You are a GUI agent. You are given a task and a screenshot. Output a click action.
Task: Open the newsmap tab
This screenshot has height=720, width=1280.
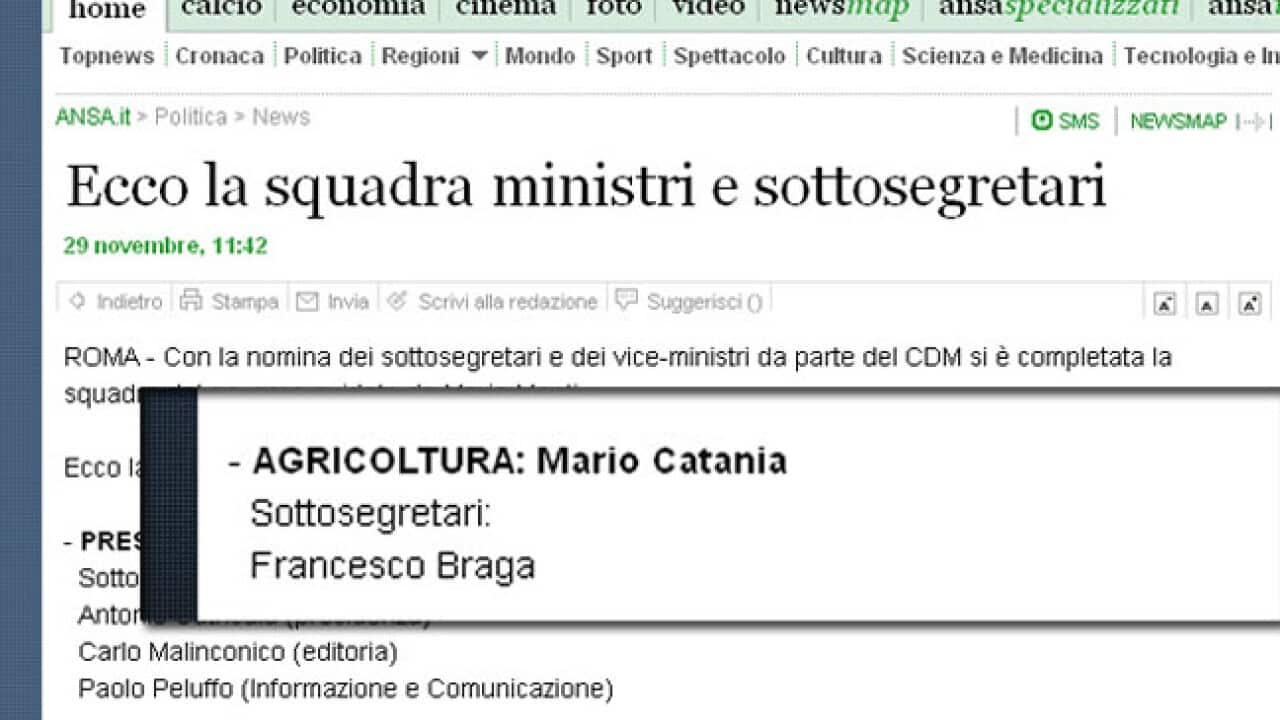coord(841,8)
